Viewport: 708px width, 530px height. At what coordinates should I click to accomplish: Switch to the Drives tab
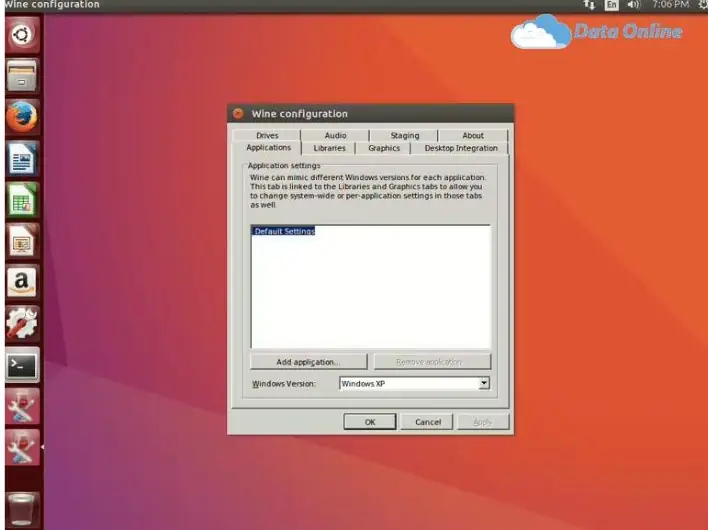coord(267,135)
